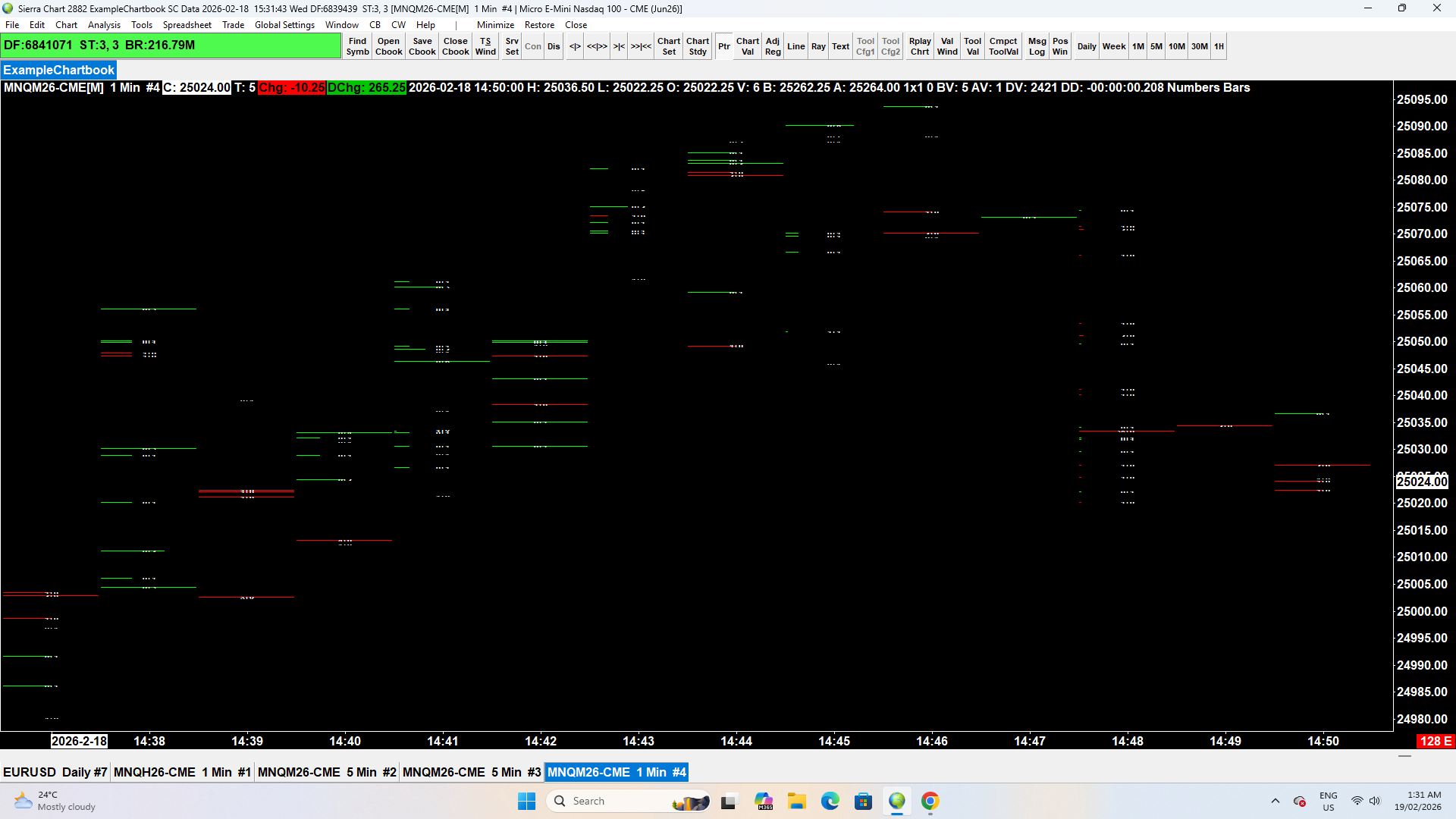
Task: Click the >|< bar spacing button
Action: [619, 46]
